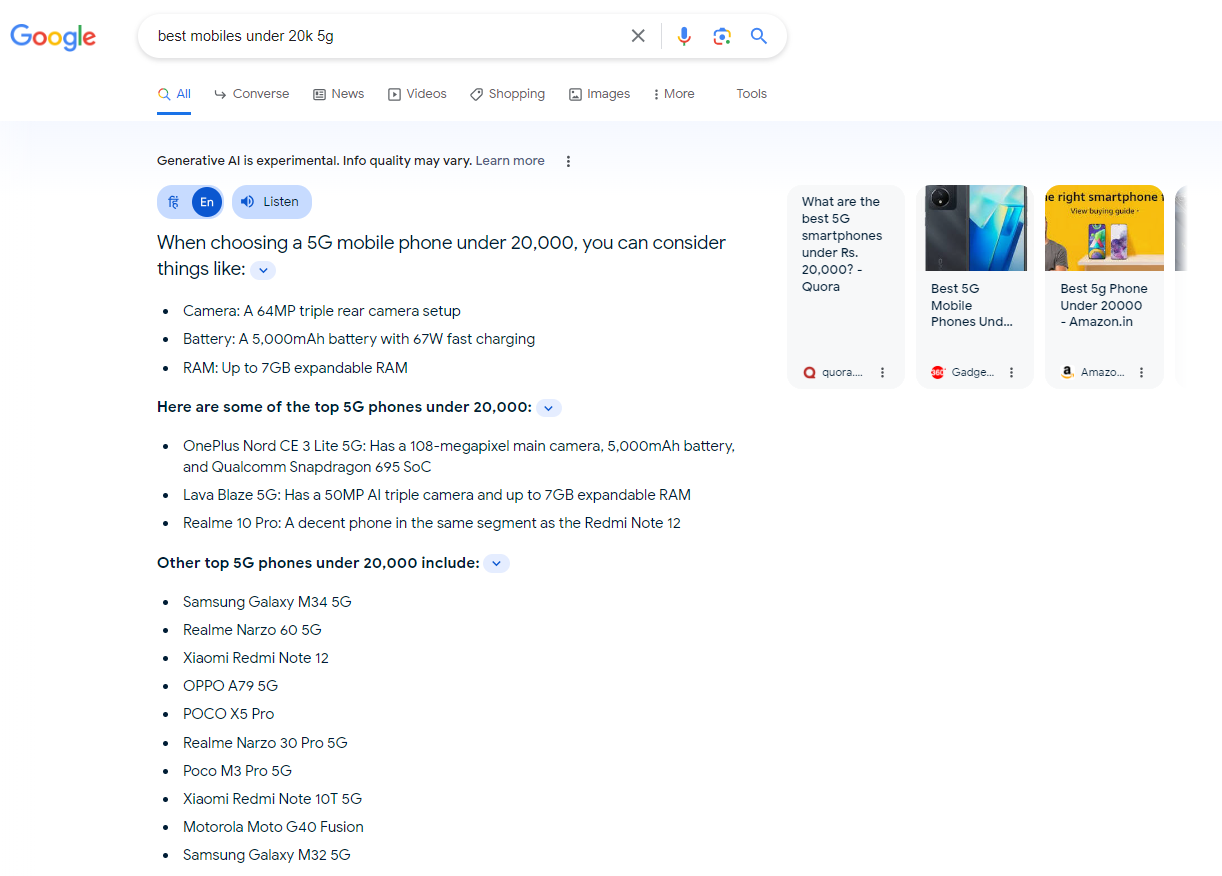This screenshot has width=1222, height=876.
Task: Open the Images tab
Action: pos(599,94)
